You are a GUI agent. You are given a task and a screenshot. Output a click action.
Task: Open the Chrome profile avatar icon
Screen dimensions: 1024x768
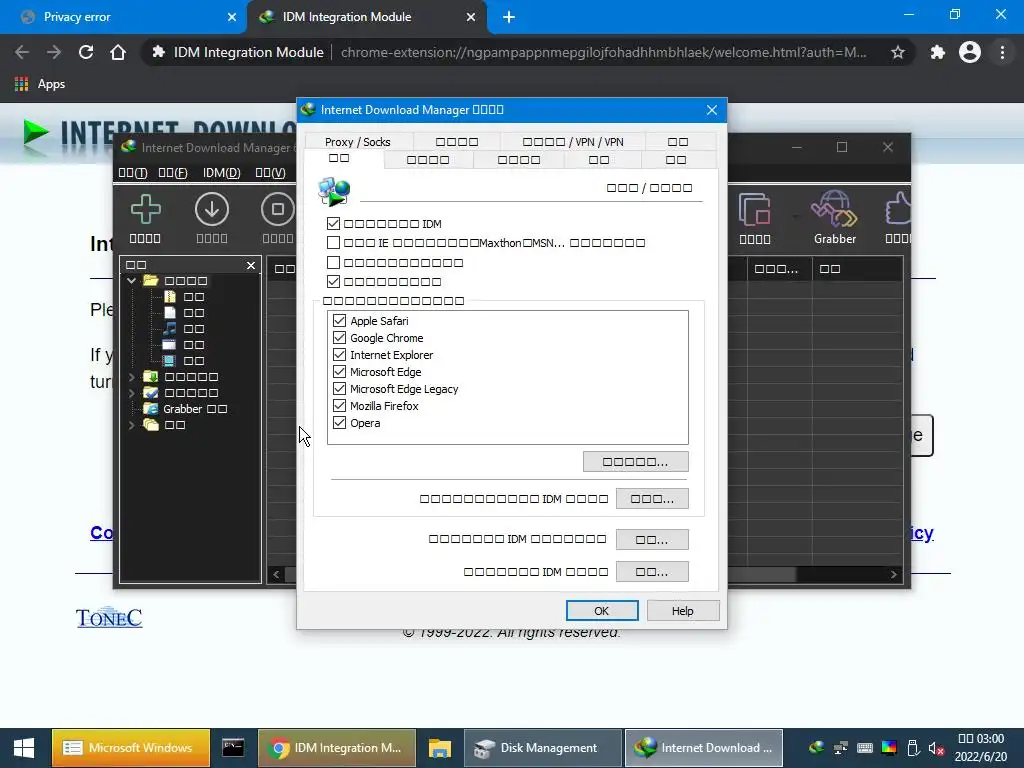click(x=970, y=52)
